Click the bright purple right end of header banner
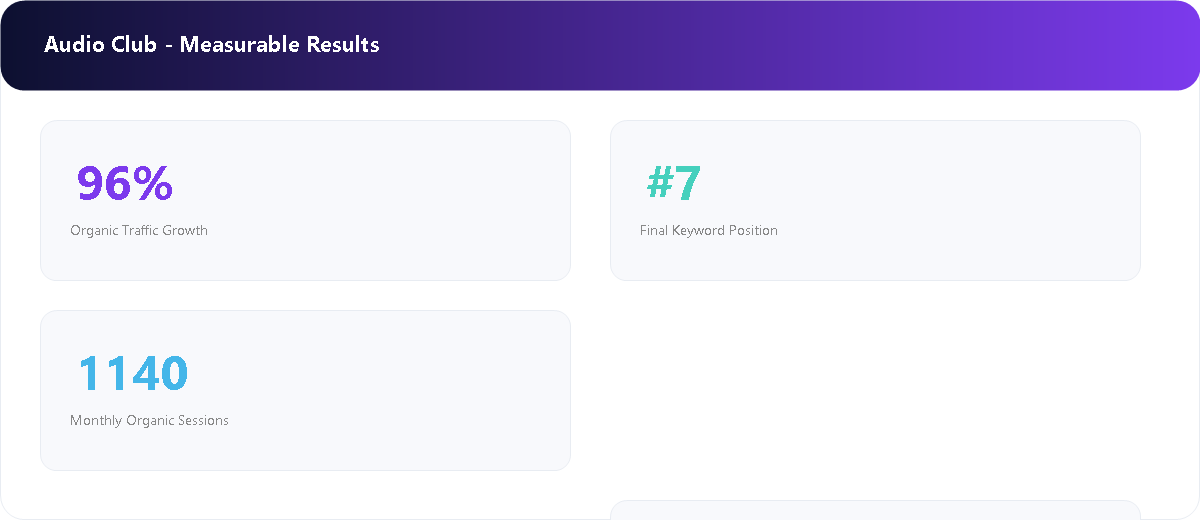 [x=1150, y=45]
